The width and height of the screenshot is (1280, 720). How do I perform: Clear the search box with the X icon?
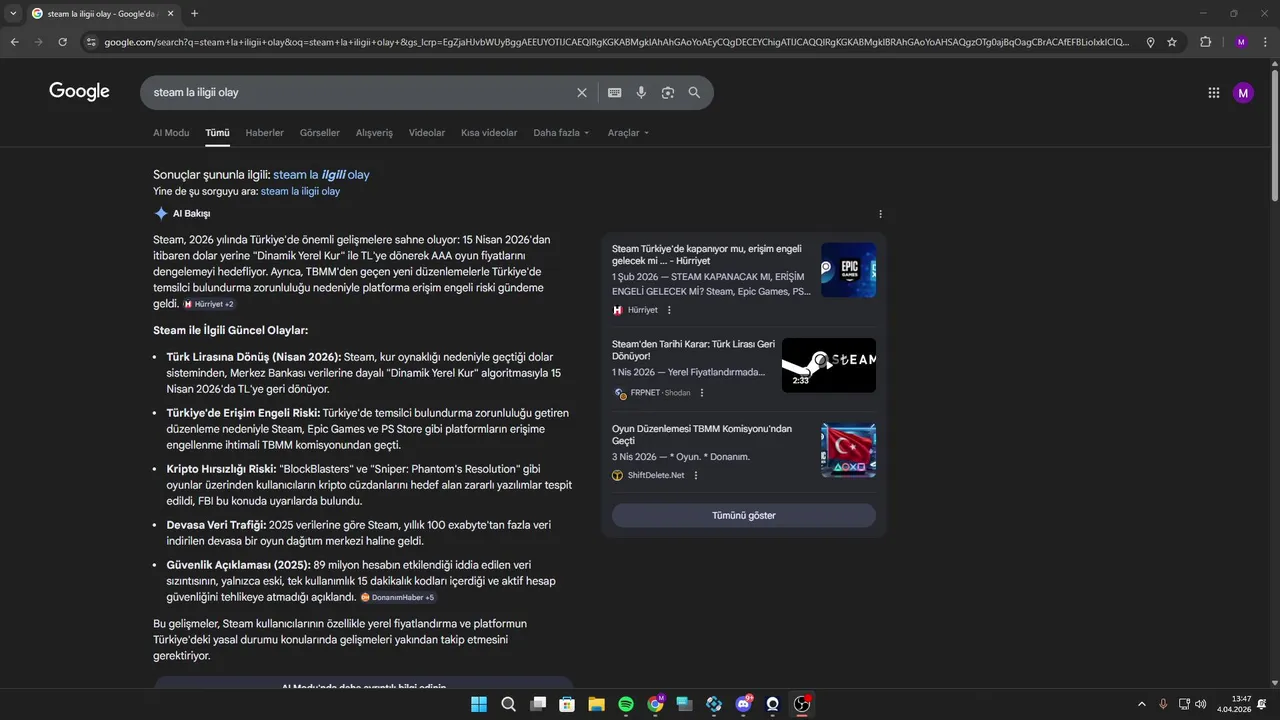pyautogui.click(x=582, y=92)
